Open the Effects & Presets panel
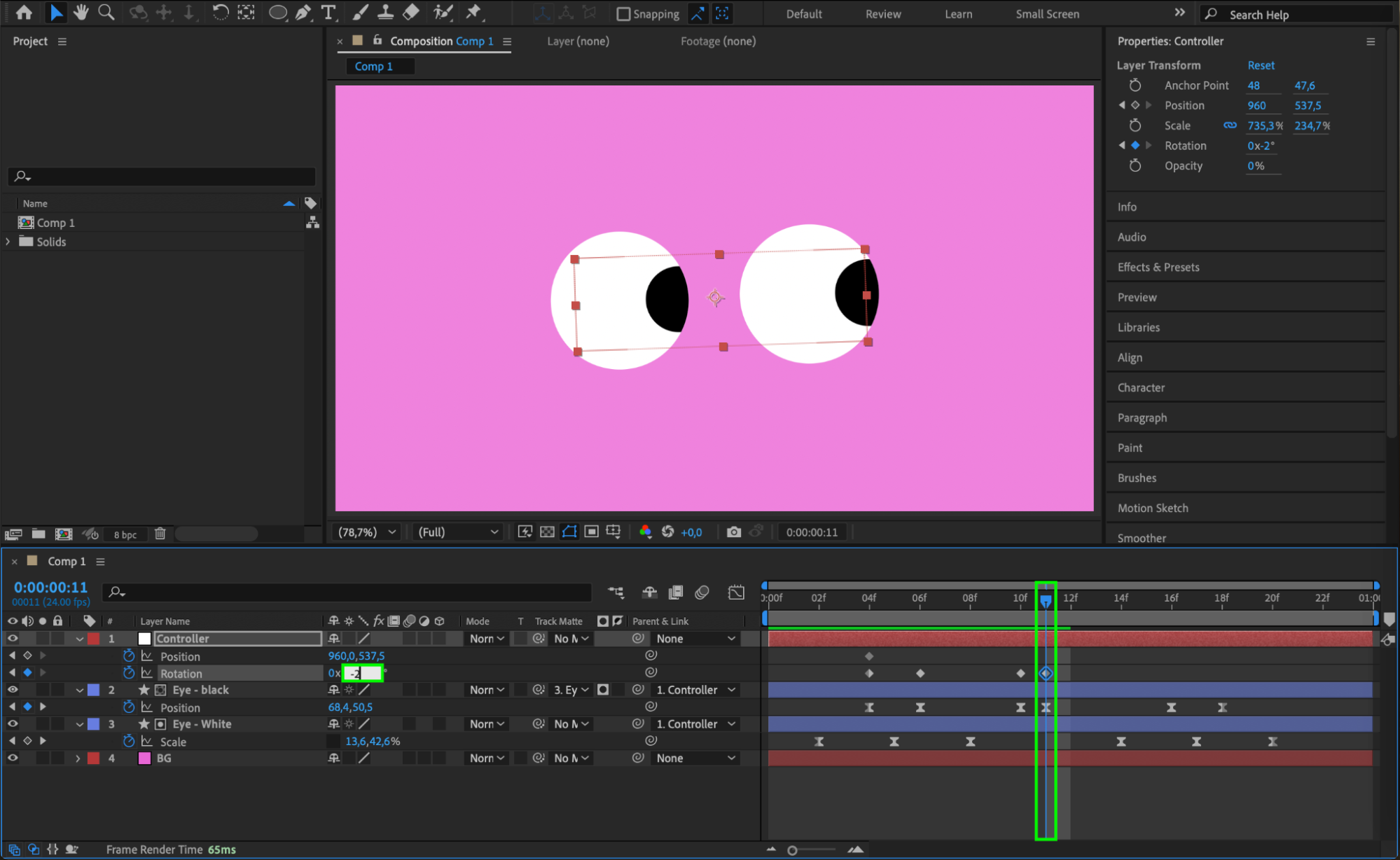This screenshot has height=860, width=1400. tap(1158, 268)
